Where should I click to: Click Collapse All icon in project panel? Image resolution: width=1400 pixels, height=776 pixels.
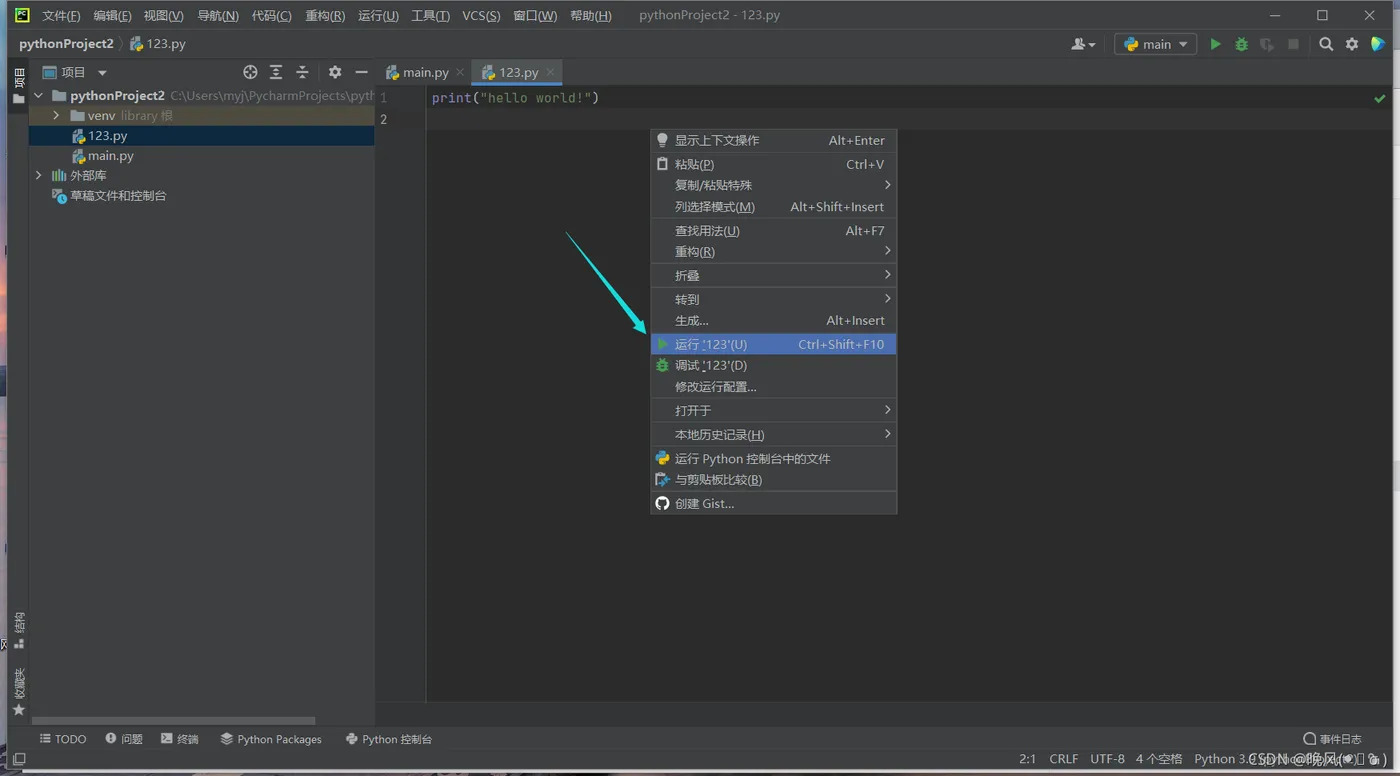click(302, 72)
